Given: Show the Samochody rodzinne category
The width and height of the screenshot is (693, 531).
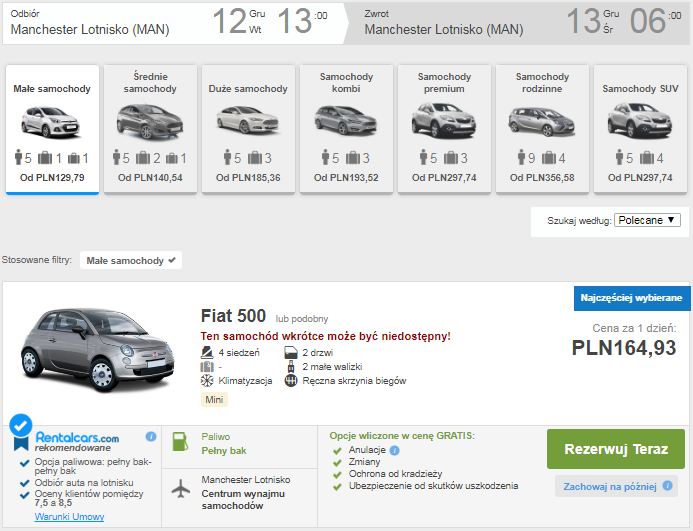Looking at the screenshot, I should pyautogui.click(x=542, y=130).
